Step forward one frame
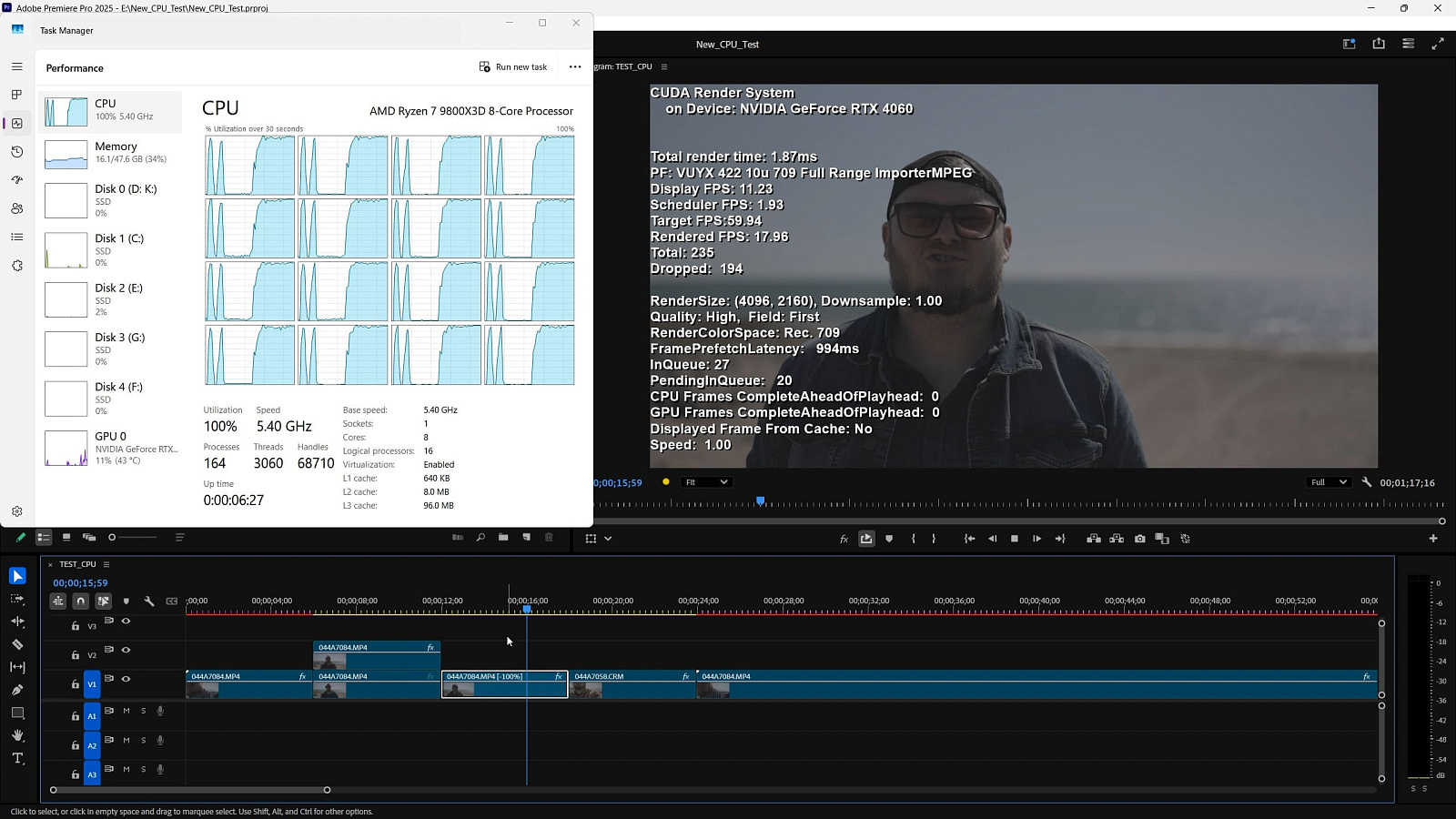 pyautogui.click(x=1036, y=539)
